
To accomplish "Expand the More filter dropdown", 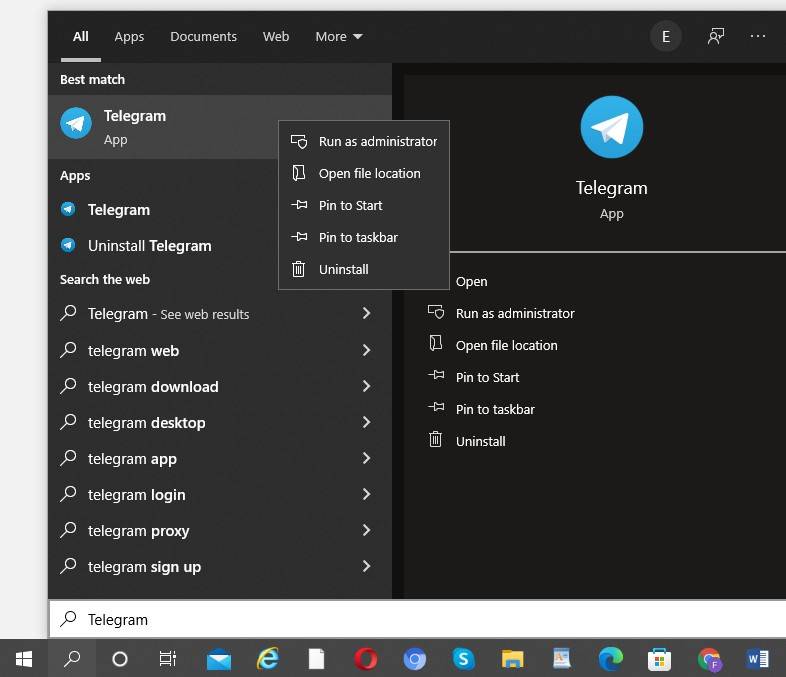I will click(x=339, y=36).
